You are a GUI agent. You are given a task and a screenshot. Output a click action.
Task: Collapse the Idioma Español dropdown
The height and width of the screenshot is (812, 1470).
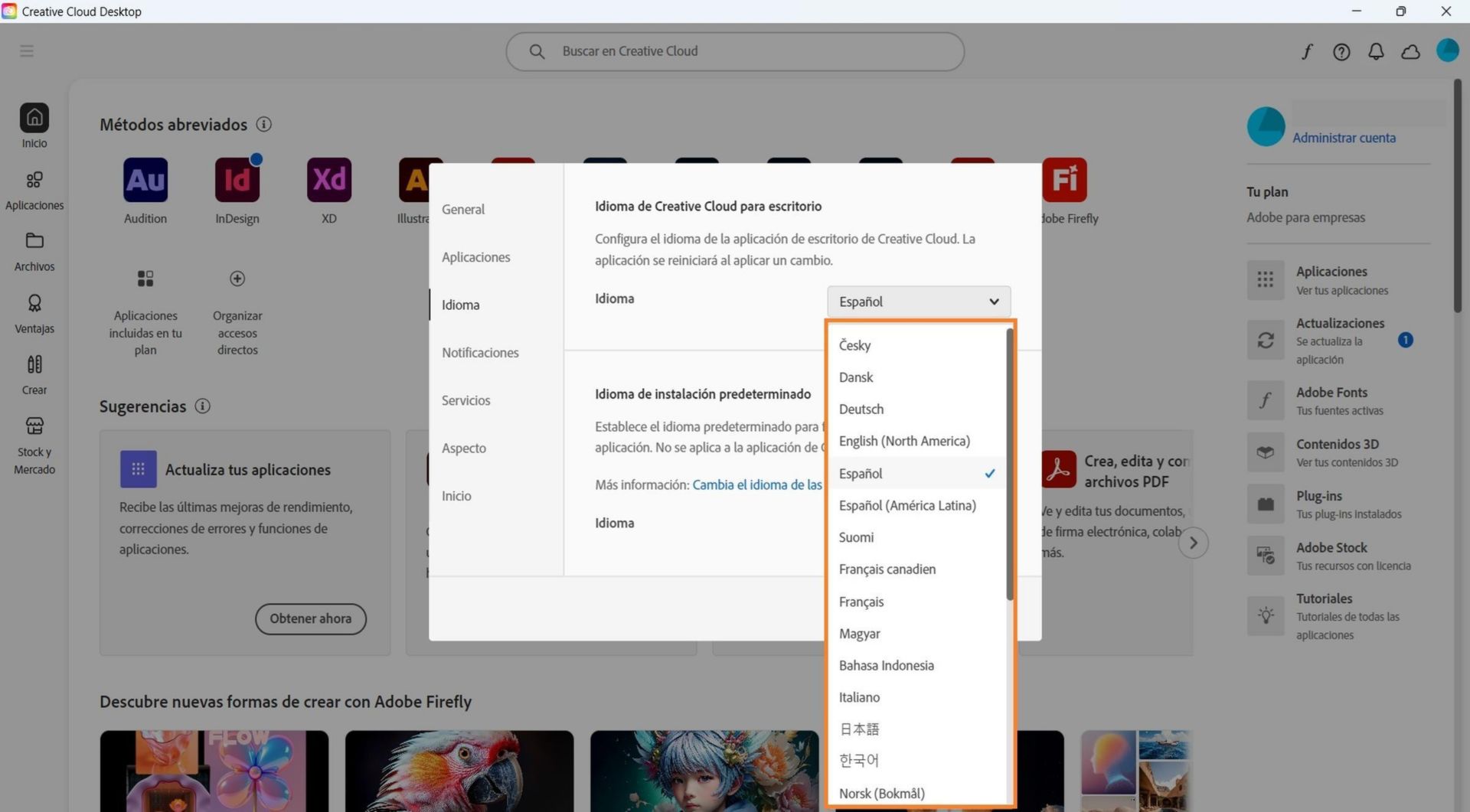pos(919,302)
